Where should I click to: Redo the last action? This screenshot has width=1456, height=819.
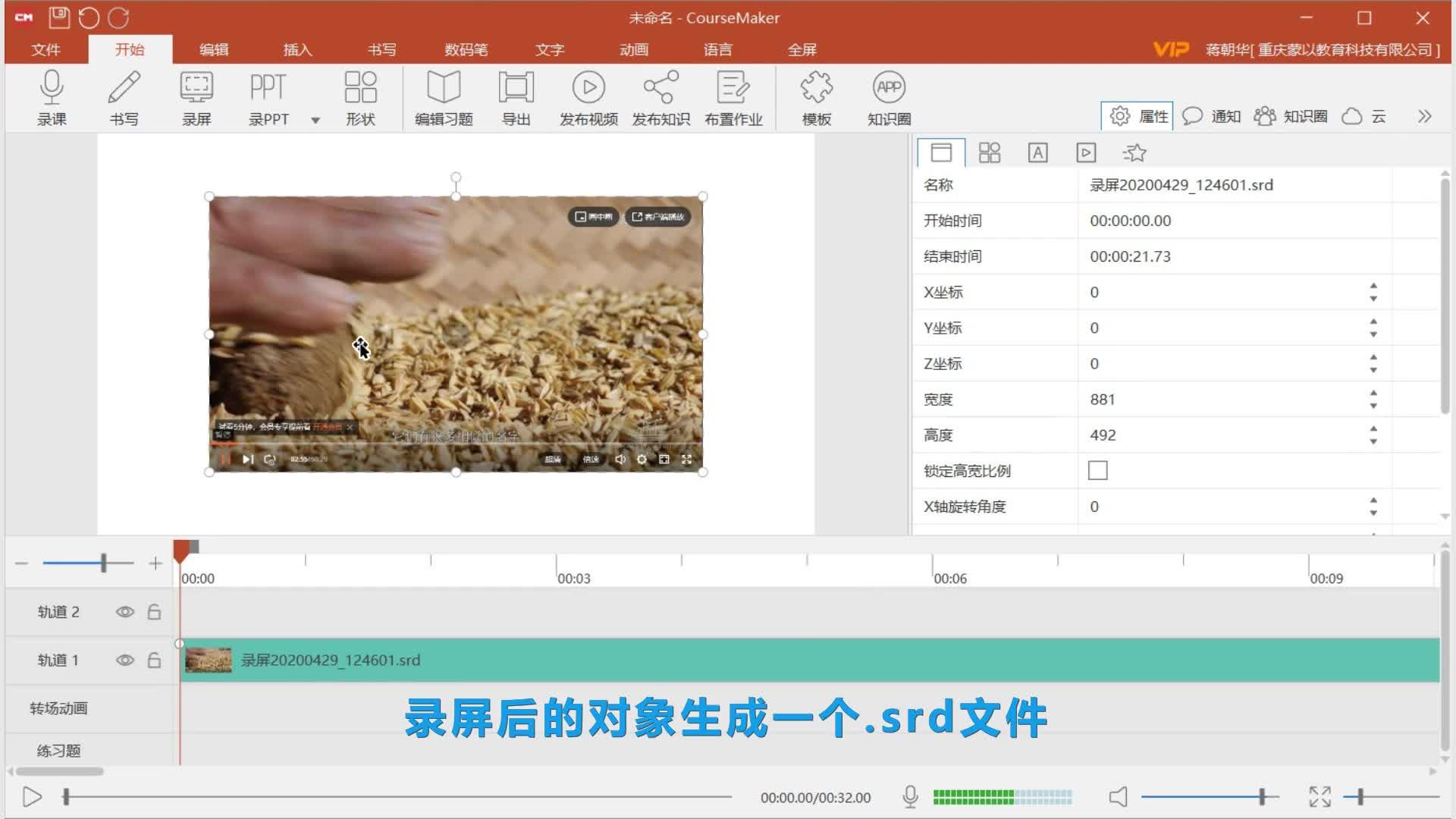click(118, 17)
